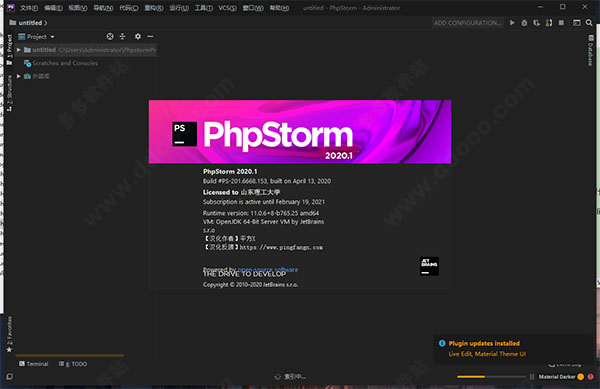Click the Subscription is active until text
600x389 pixels.
coord(264,202)
